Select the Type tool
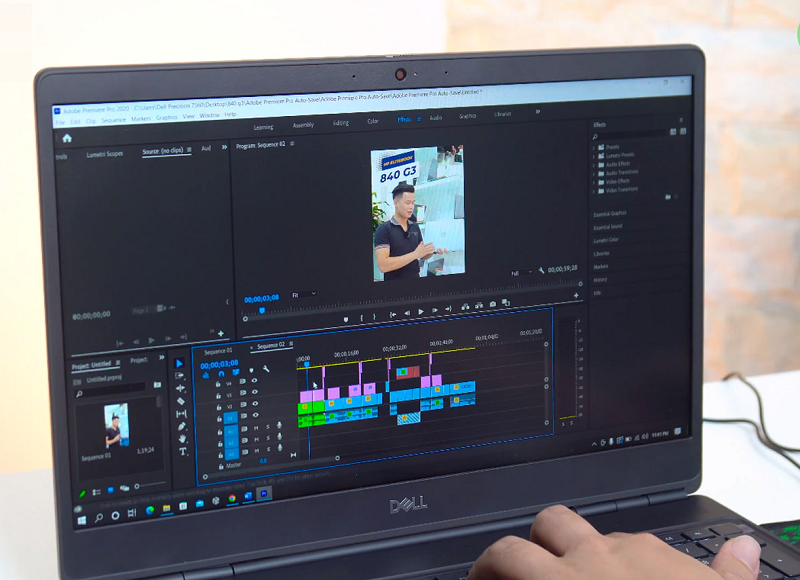This screenshot has height=580, width=800. pyautogui.click(x=183, y=451)
